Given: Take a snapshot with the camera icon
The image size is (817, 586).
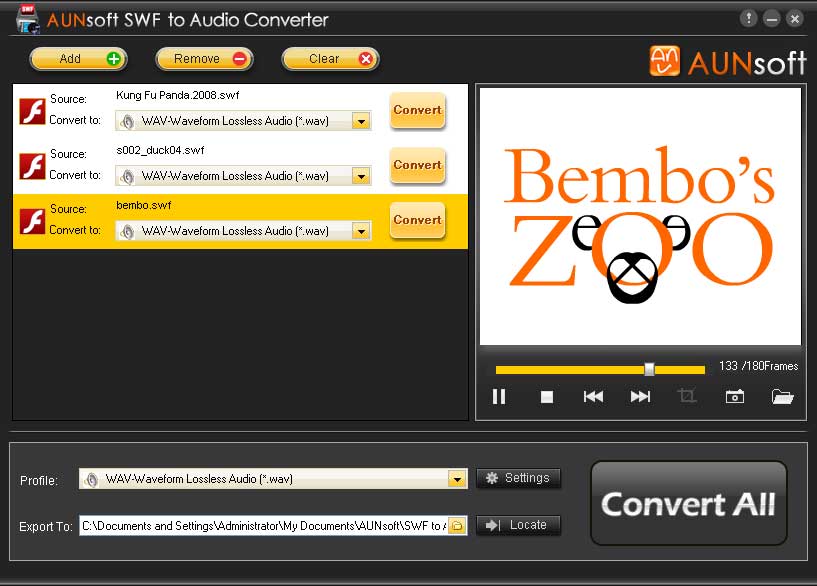Looking at the screenshot, I should point(735,396).
